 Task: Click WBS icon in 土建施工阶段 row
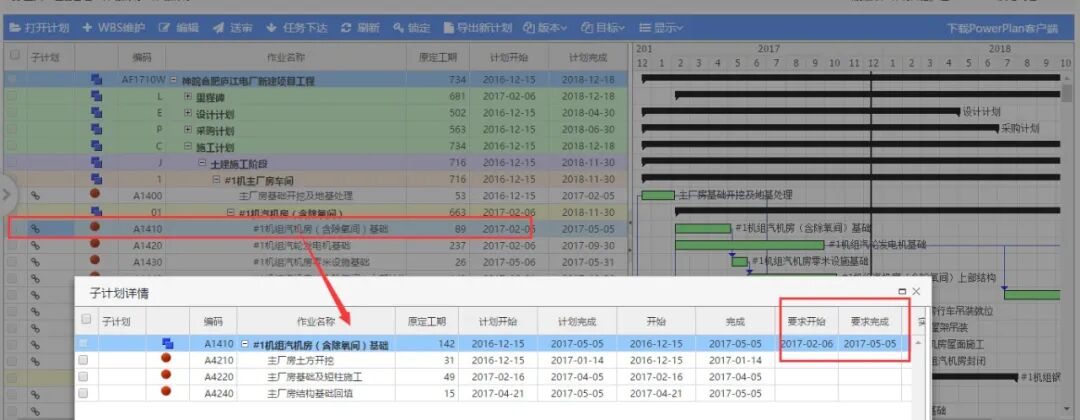[x=96, y=162]
